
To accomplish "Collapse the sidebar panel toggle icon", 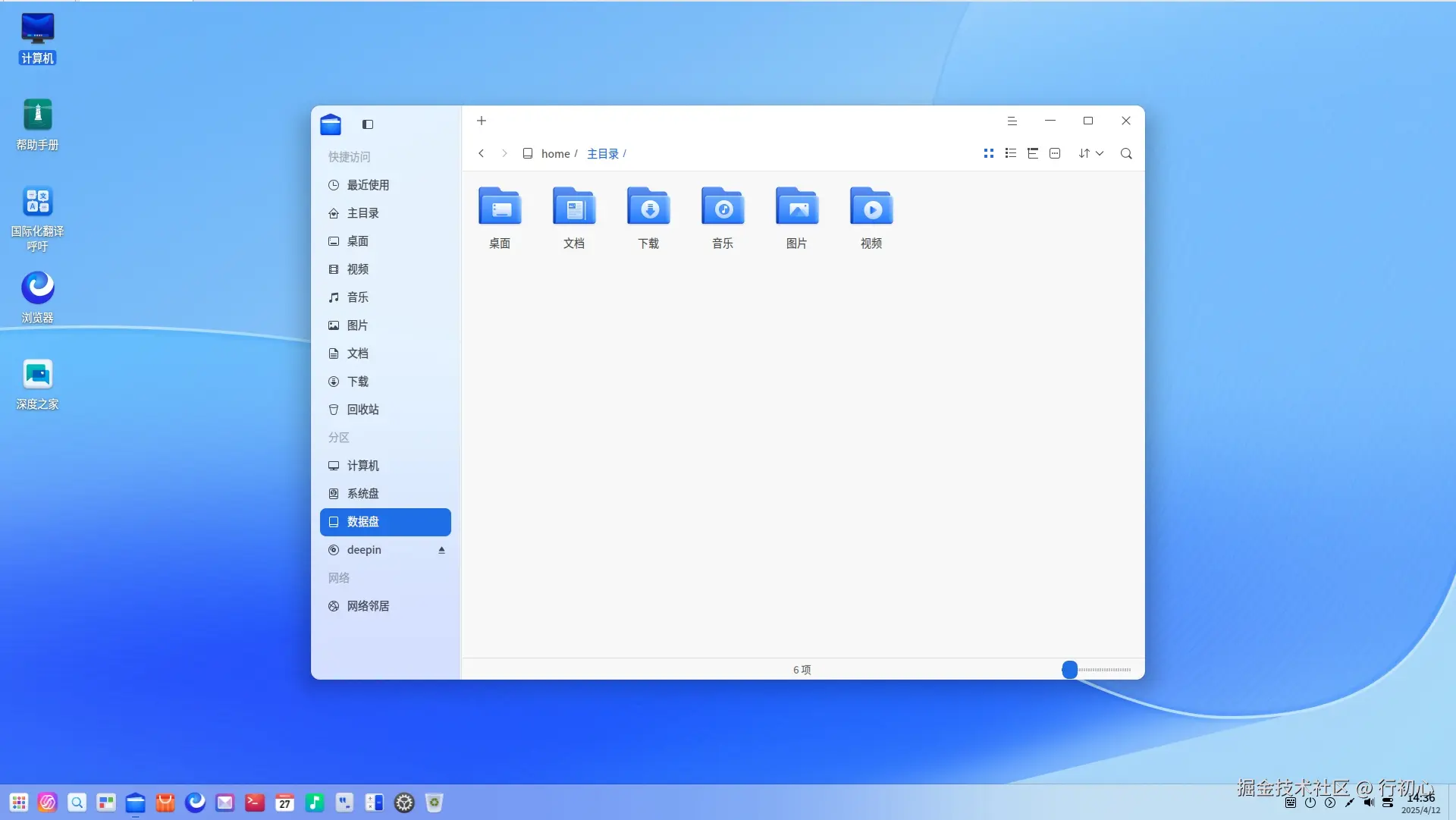I will pyautogui.click(x=368, y=124).
